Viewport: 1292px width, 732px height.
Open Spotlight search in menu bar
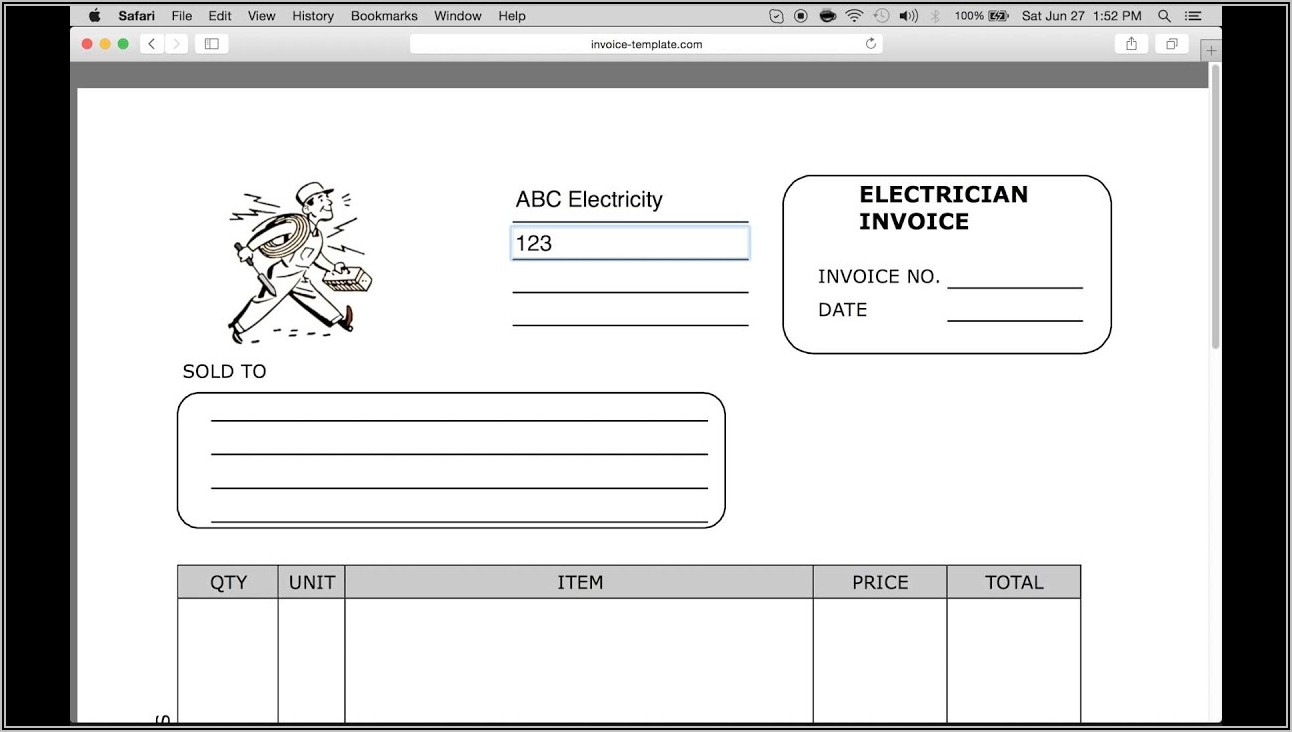click(x=1164, y=16)
